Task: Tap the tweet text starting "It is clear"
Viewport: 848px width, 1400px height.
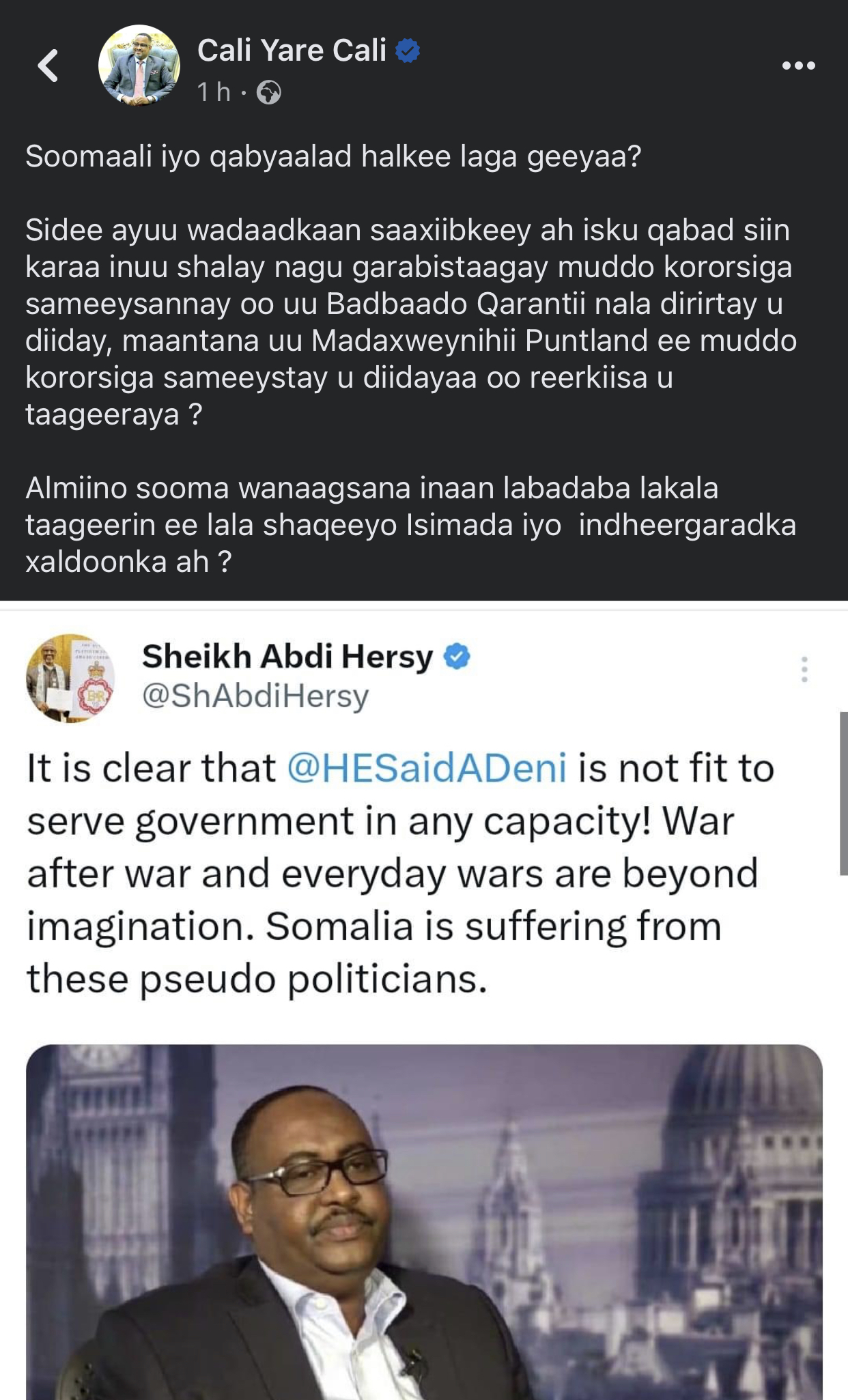Action: coord(401,874)
